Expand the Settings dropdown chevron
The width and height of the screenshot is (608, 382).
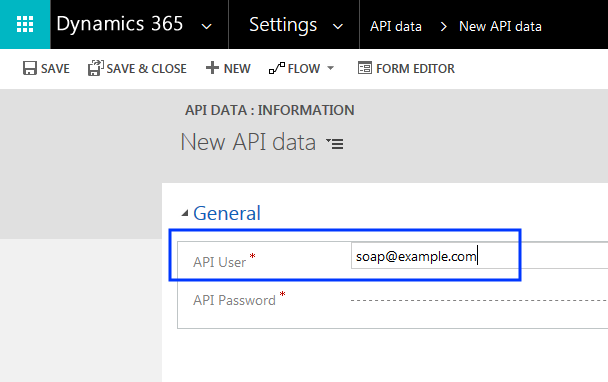tap(338, 26)
